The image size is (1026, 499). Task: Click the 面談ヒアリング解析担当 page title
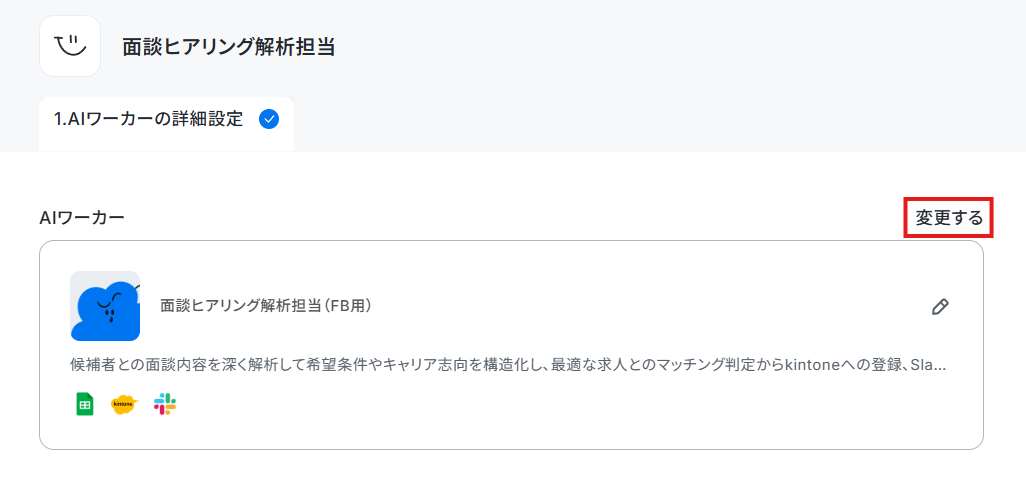tap(228, 47)
